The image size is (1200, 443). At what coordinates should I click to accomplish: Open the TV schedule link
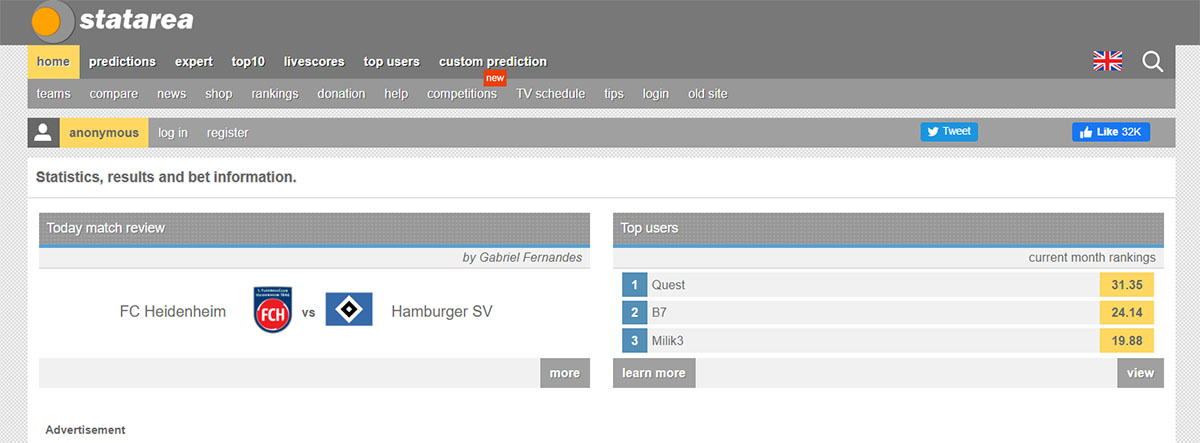point(550,94)
